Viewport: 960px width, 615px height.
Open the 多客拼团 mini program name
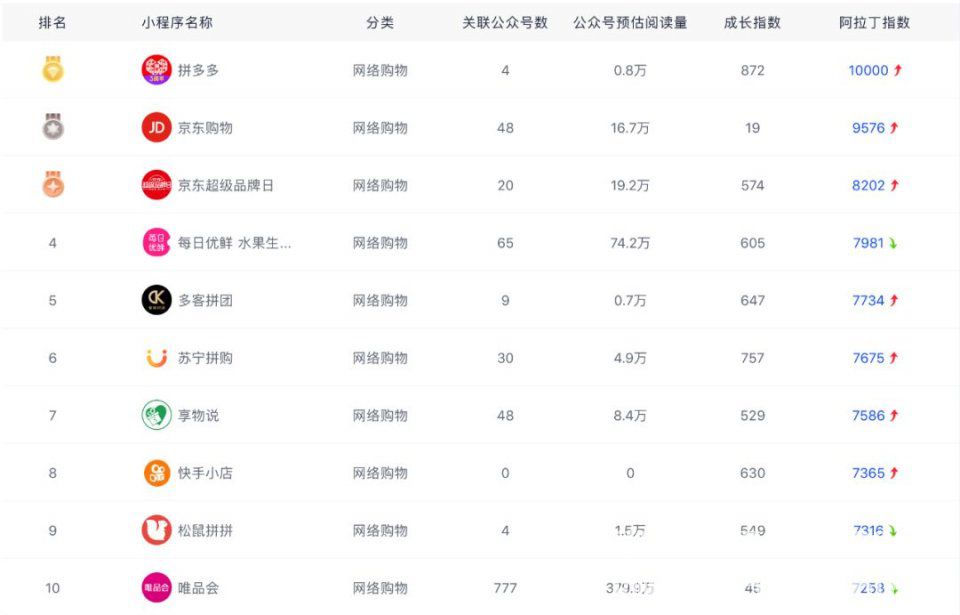pyautogui.click(x=205, y=301)
